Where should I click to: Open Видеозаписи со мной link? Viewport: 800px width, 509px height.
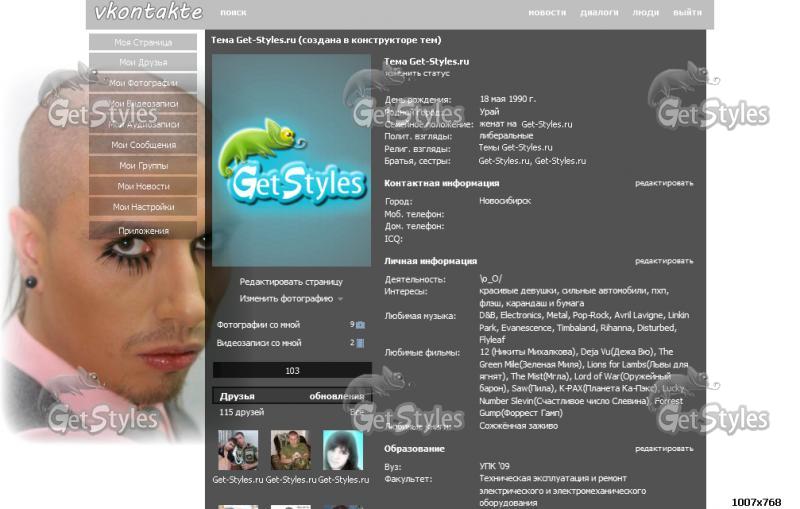pos(259,343)
